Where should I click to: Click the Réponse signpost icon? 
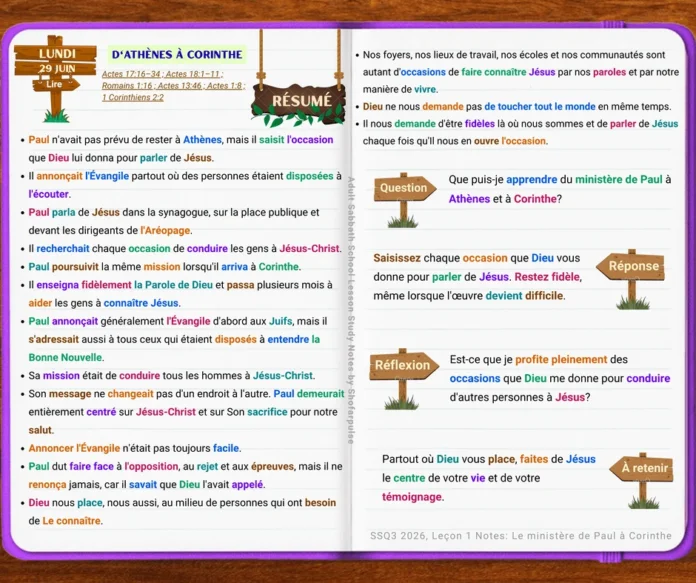tap(631, 279)
